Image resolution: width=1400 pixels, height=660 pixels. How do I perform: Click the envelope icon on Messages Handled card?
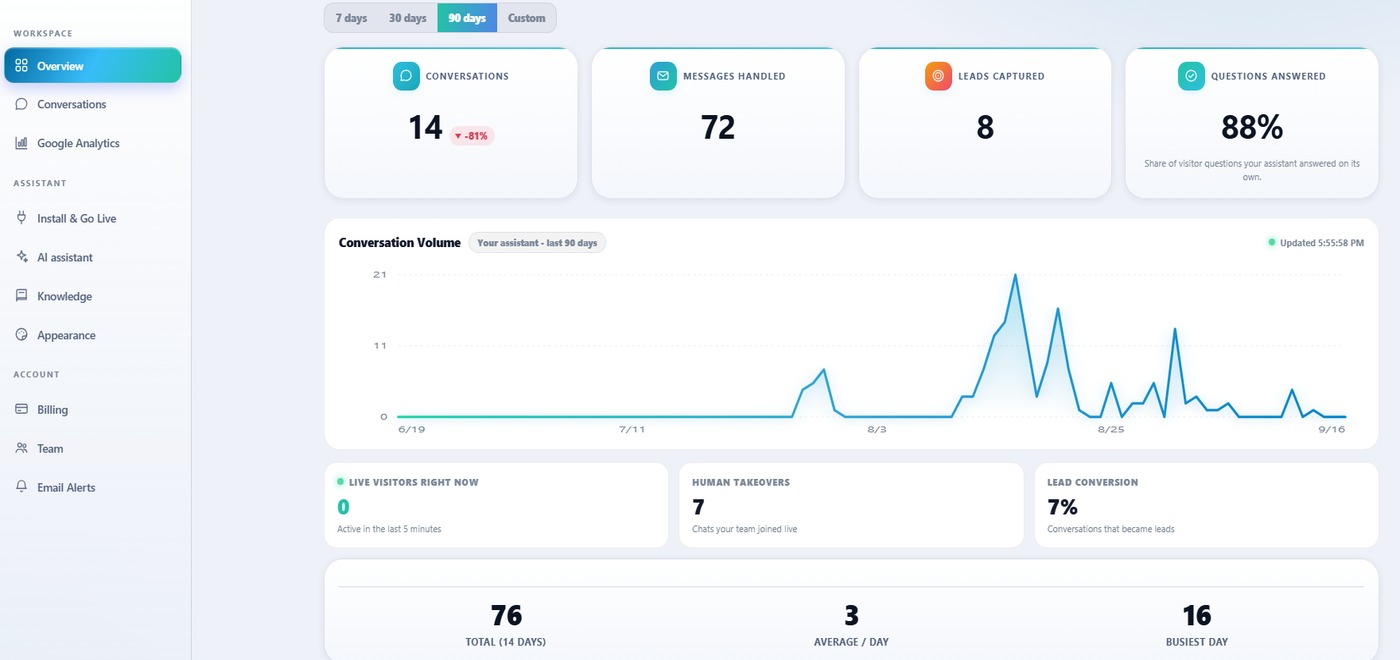[x=663, y=76]
